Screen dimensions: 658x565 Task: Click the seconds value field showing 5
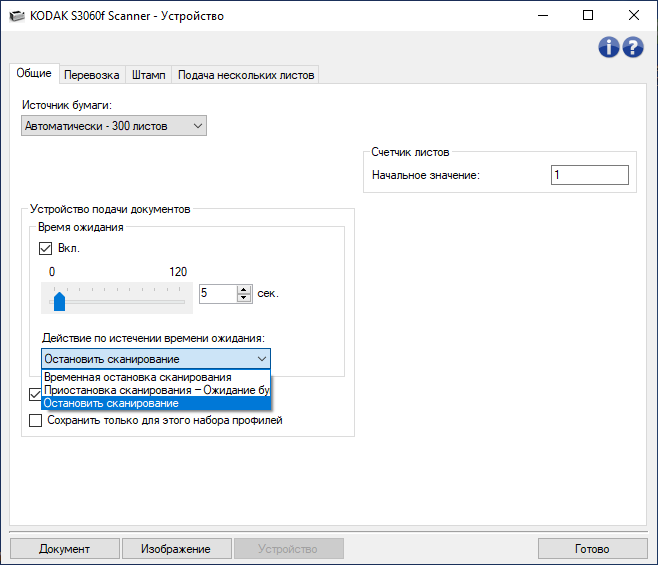(x=218, y=293)
